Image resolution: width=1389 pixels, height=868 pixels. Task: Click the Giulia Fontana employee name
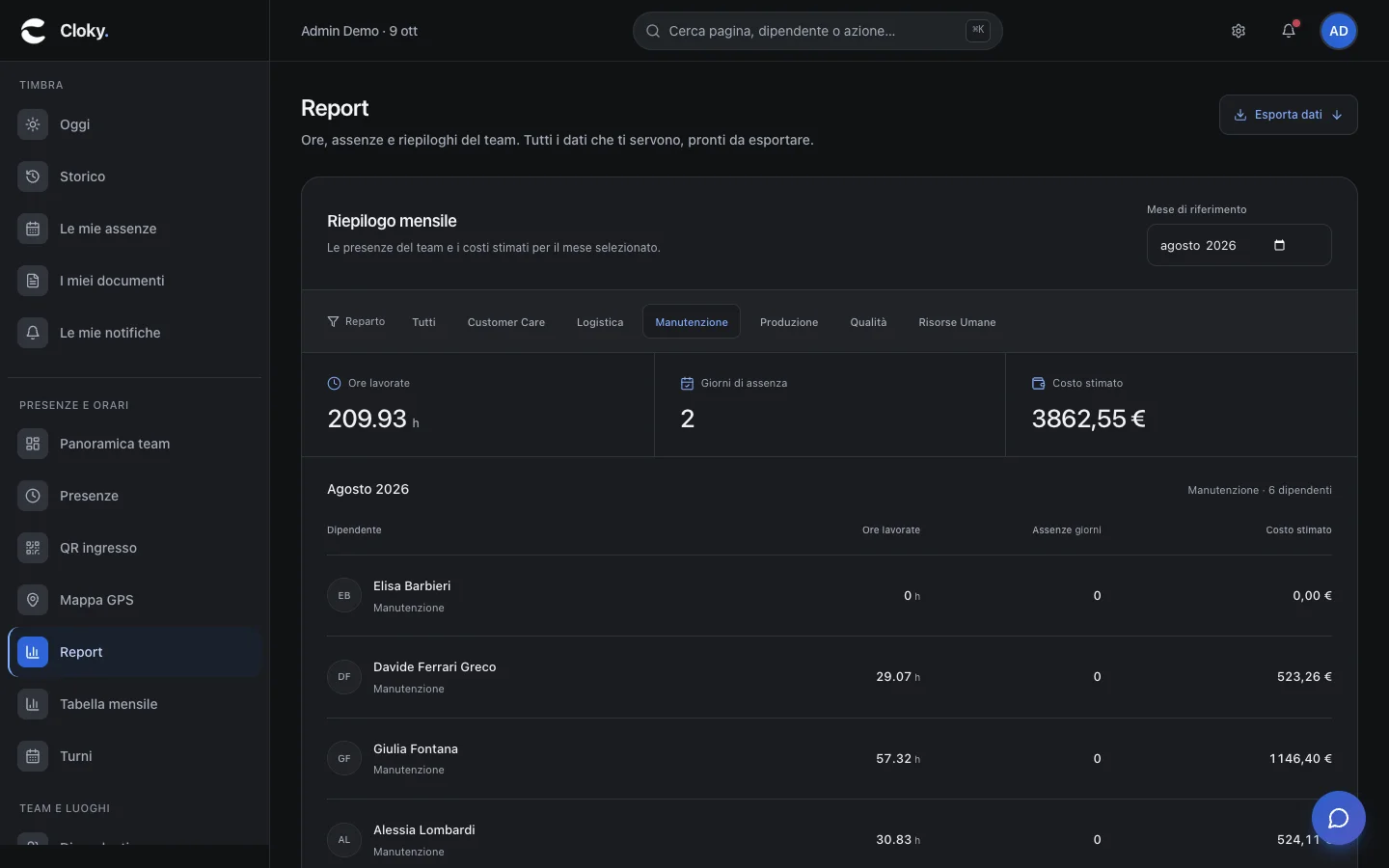[x=416, y=749]
